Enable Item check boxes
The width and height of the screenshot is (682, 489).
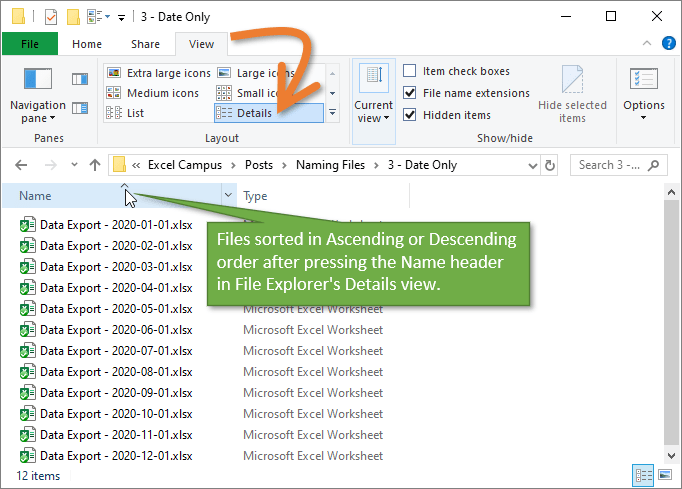click(410, 71)
